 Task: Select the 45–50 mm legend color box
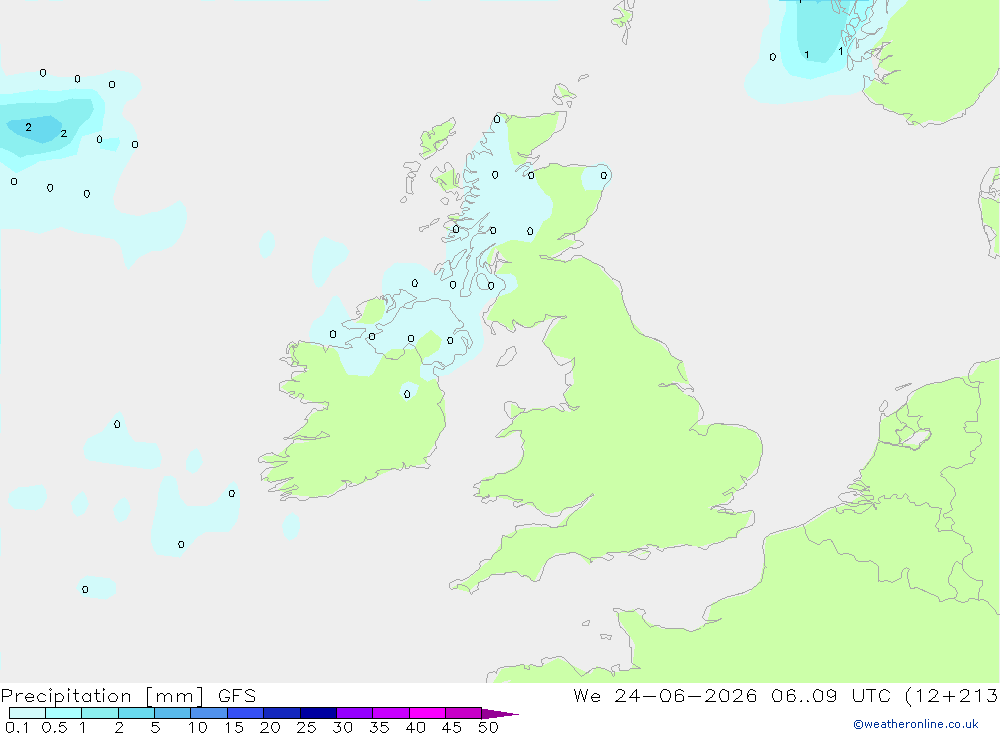pos(463,713)
